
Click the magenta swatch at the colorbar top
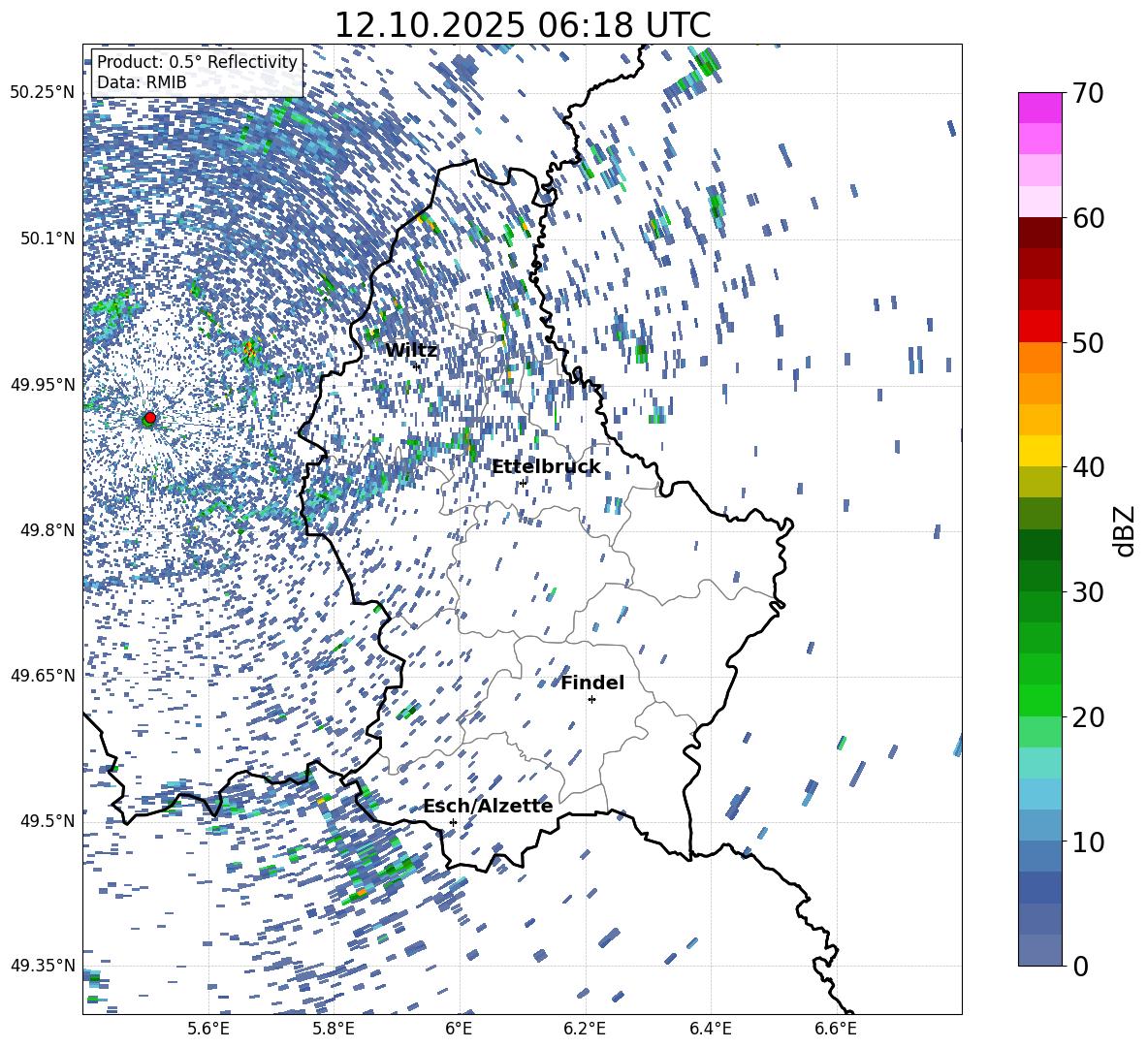click(1040, 108)
